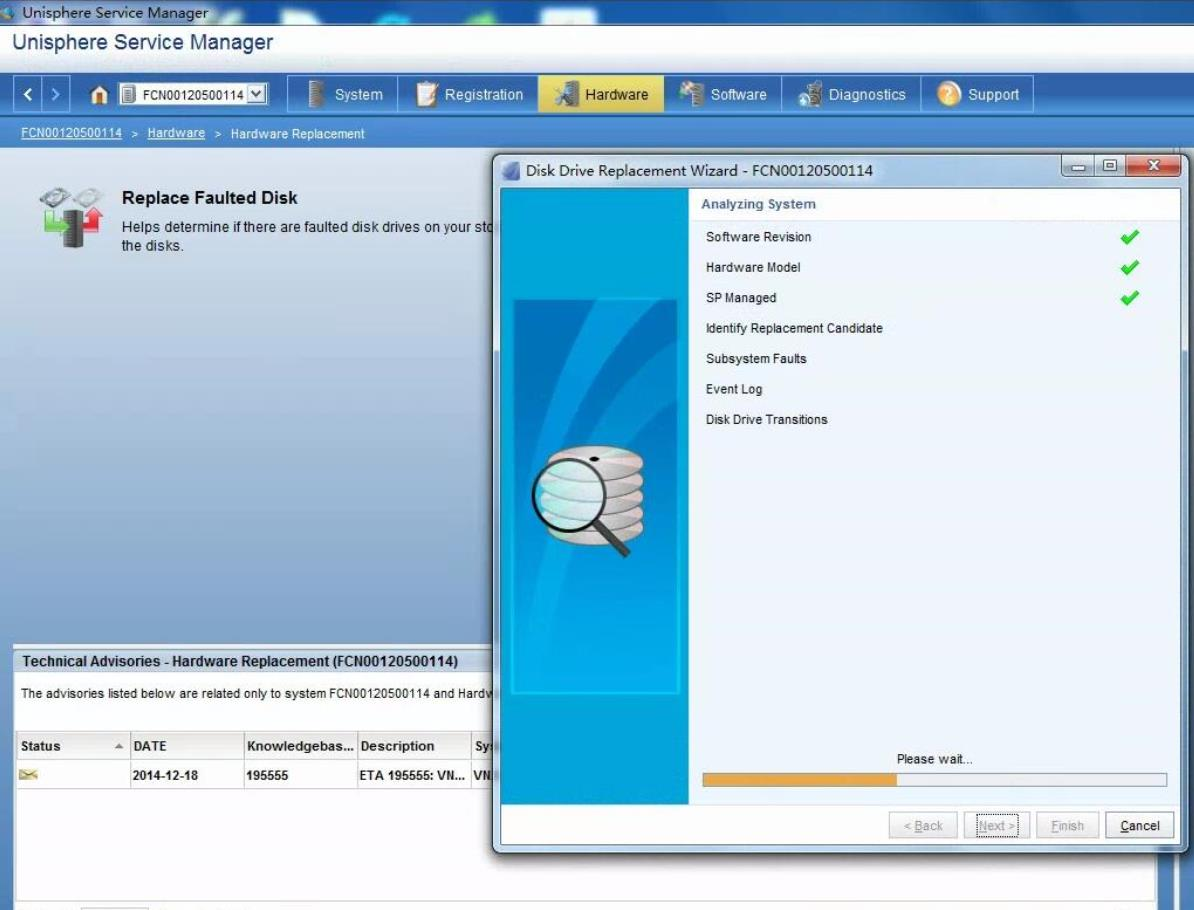
Task: Sort advisories by the DATE column header
Action: click(187, 746)
